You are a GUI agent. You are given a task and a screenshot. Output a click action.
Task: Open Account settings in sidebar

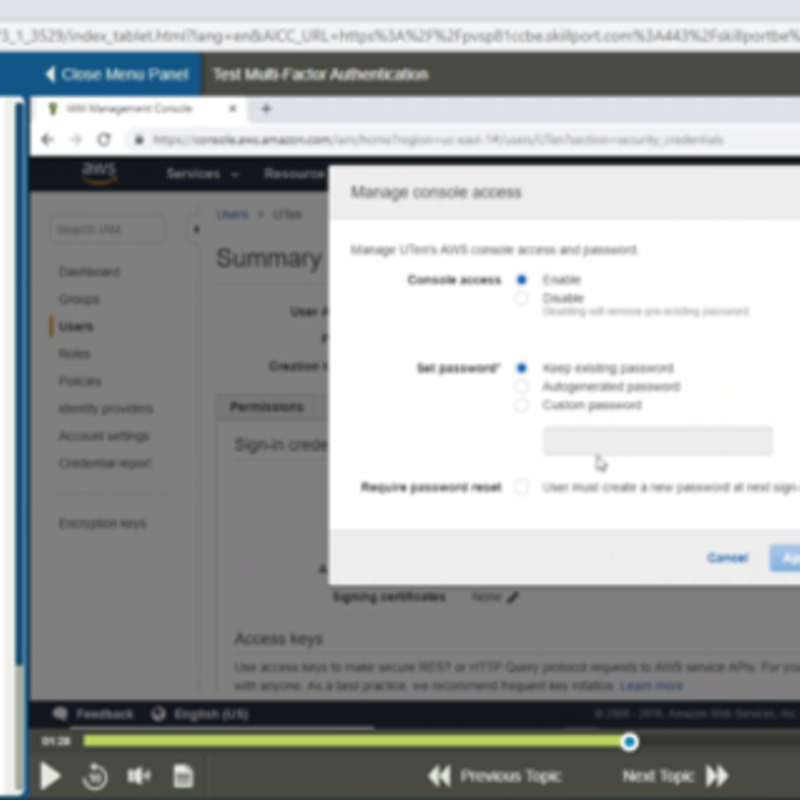[x=104, y=436]
